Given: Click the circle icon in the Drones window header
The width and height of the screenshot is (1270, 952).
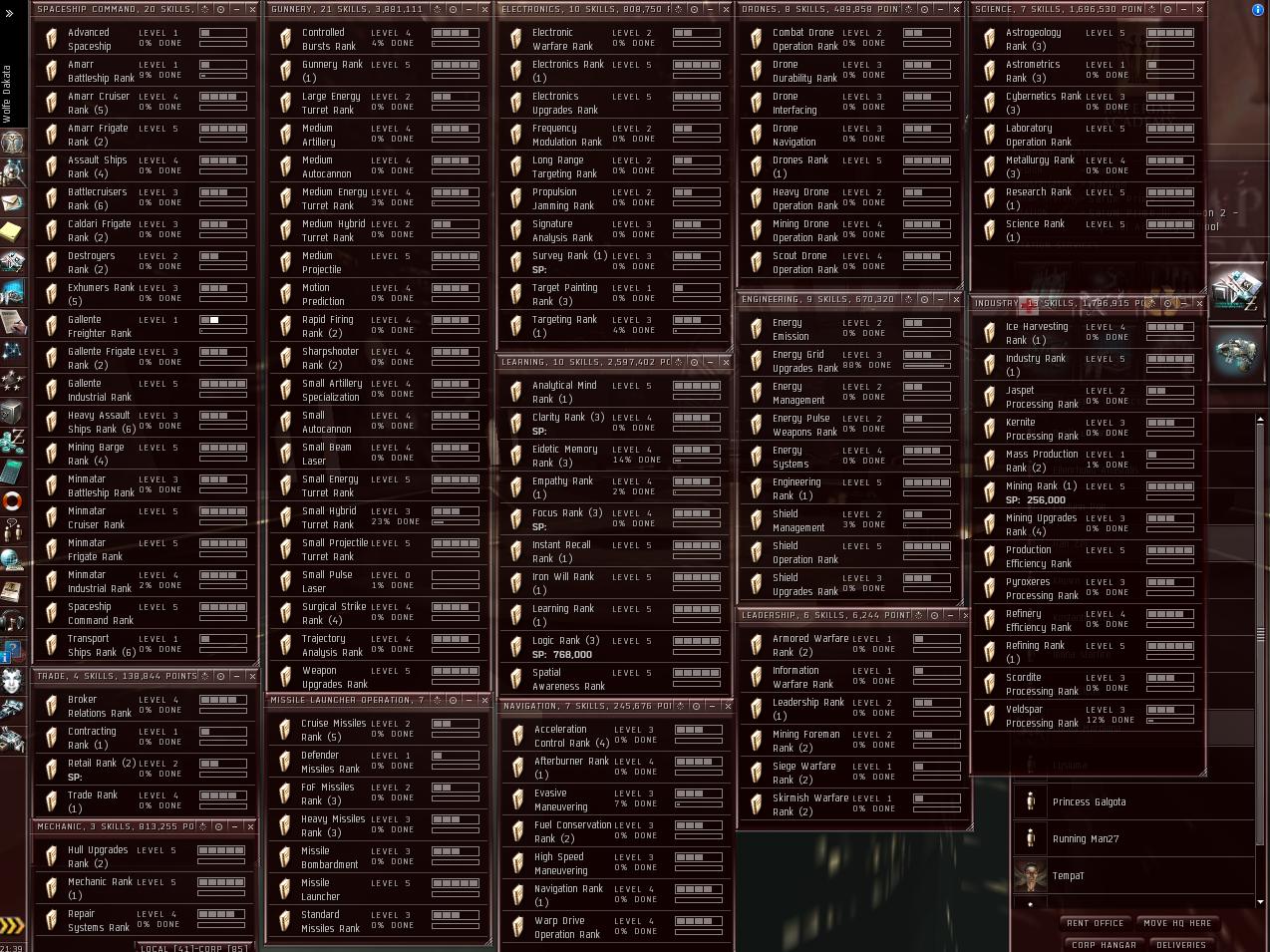Looking at the screenshot, I should pos(924,9).
